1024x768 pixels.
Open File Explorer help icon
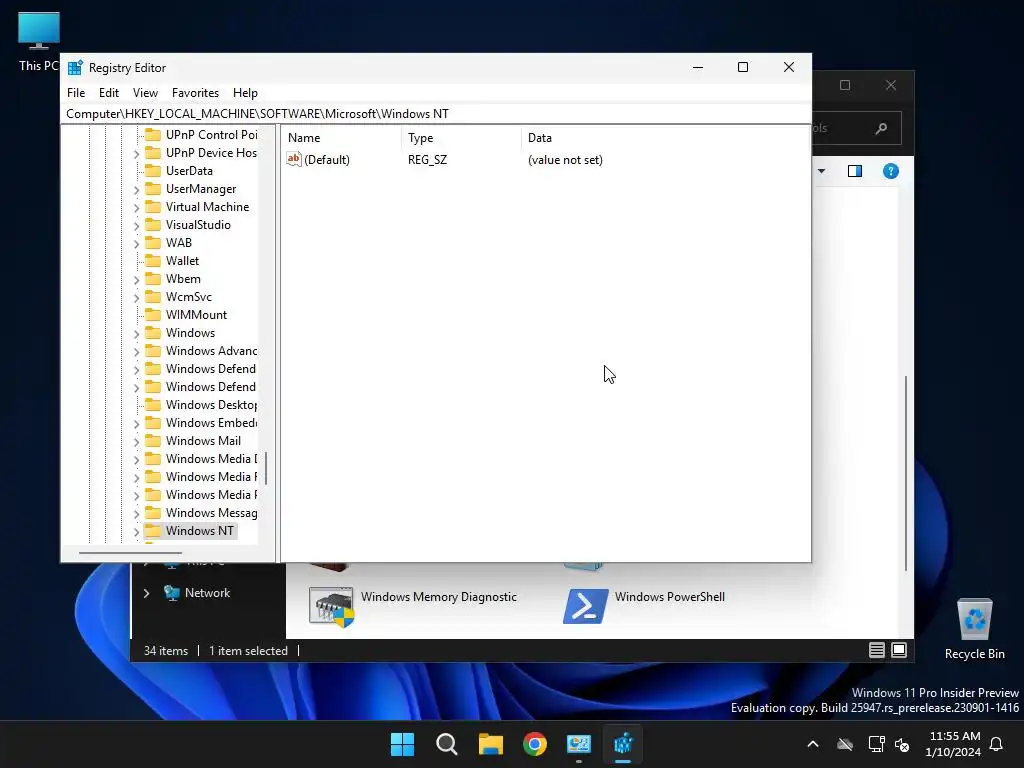point(891,171)
